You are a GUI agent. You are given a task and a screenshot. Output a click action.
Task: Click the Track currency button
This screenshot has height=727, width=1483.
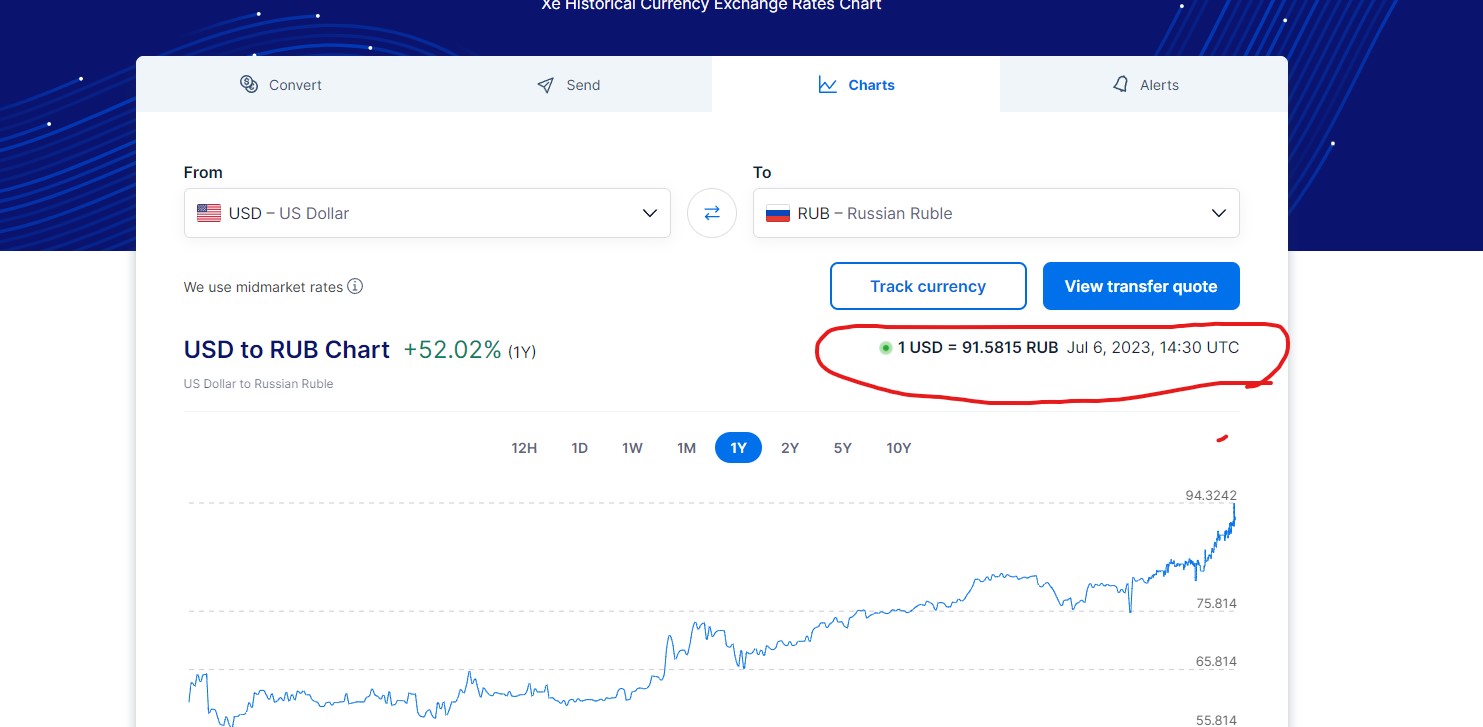[928, 286]
